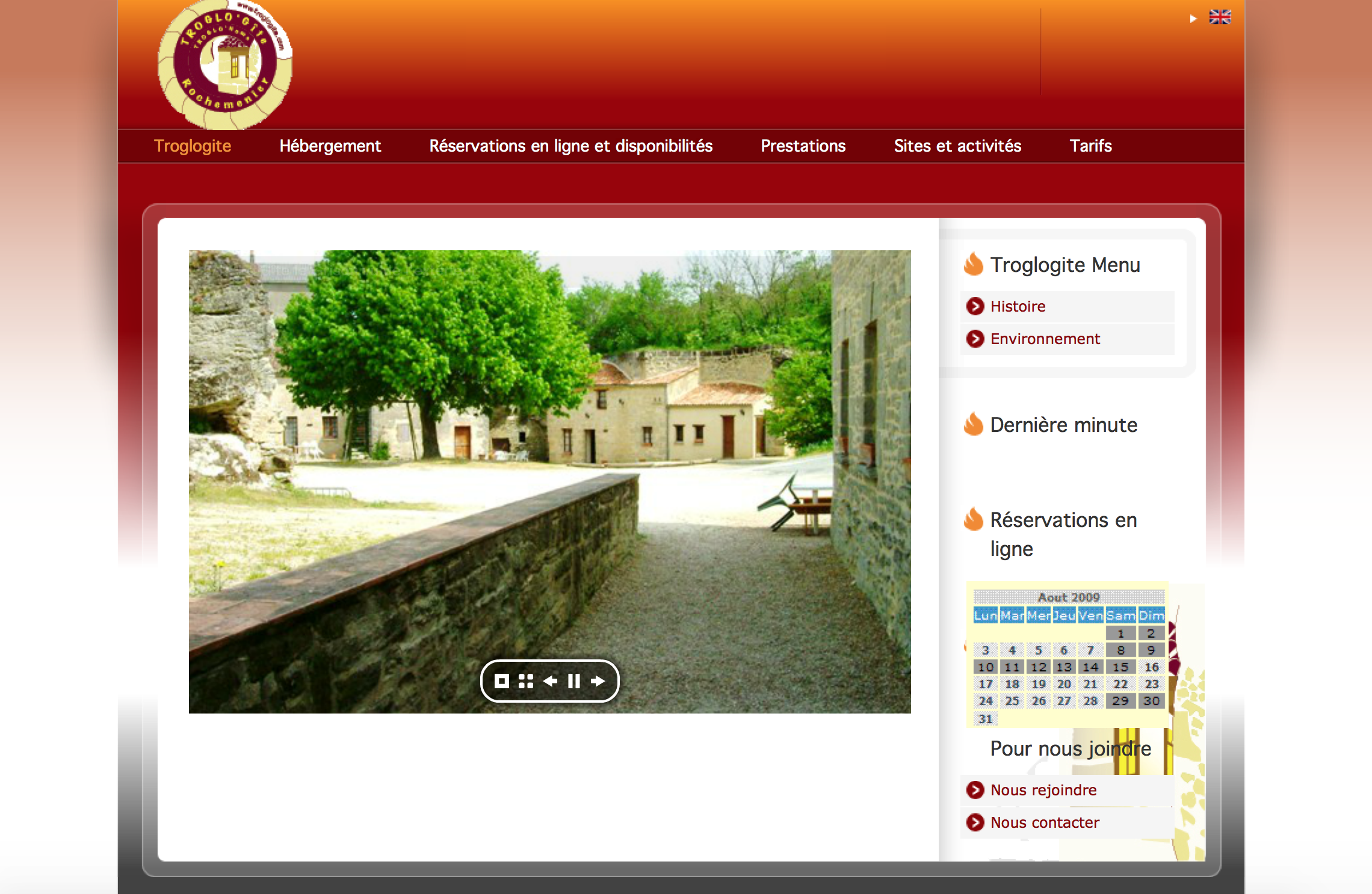
Task: Open the Troglogite menu item
Action: 193,146
